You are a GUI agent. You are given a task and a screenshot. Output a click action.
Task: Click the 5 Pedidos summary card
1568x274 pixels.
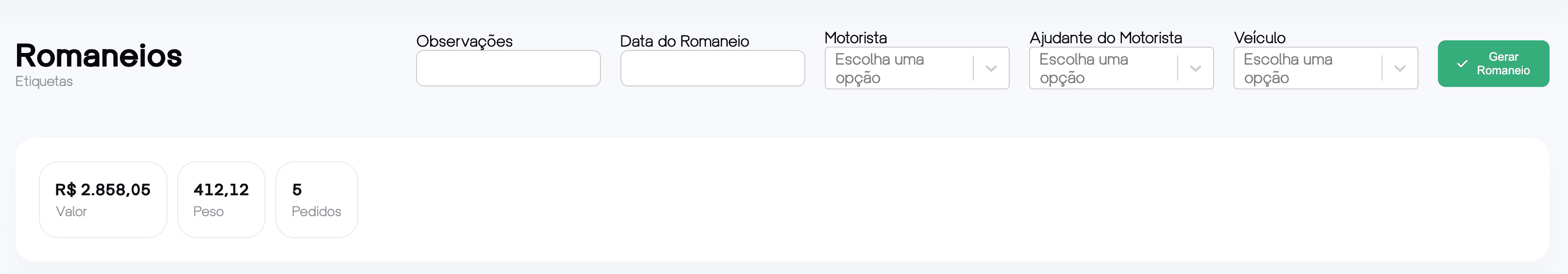(x=317, y=200)
